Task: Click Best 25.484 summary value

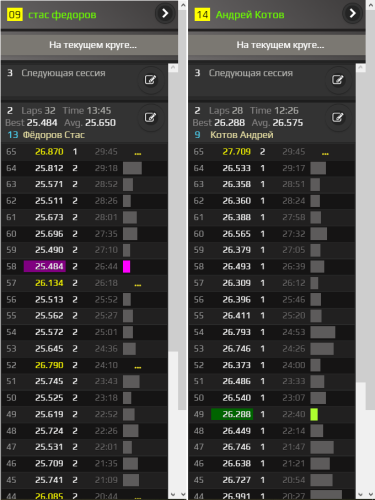Action: click(x=42, y=123)
